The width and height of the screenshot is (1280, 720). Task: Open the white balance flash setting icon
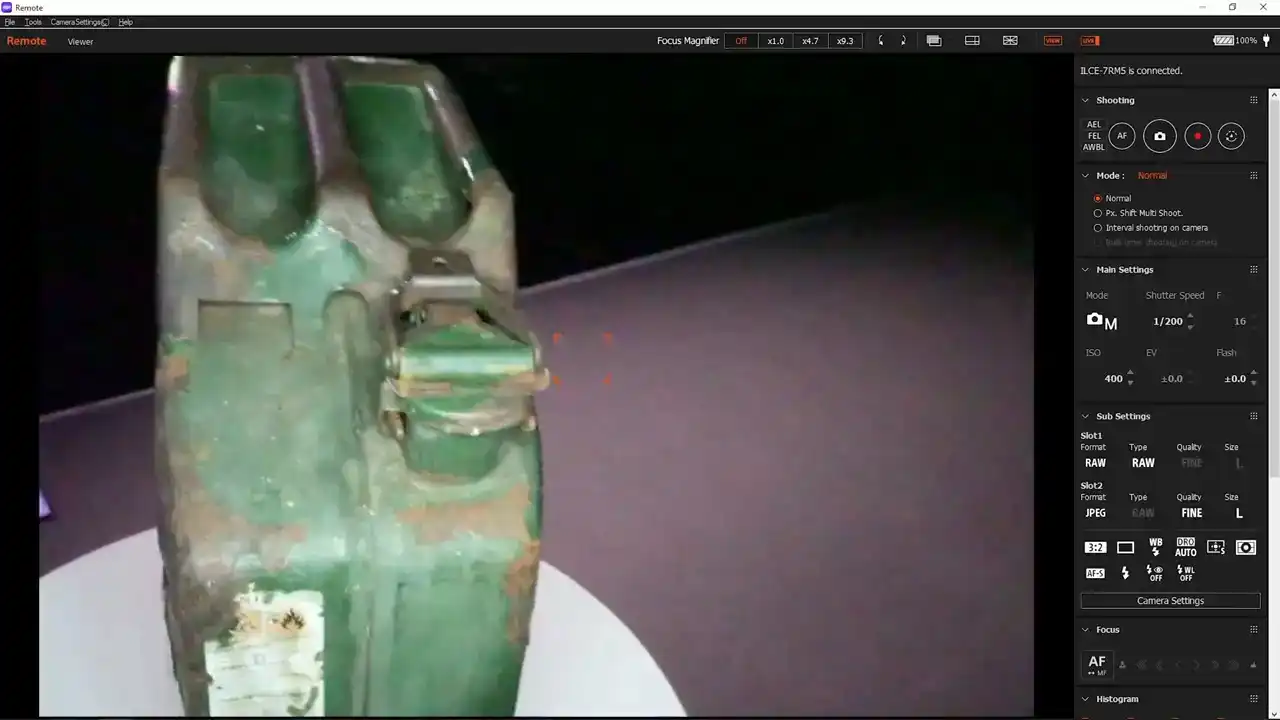tap(1155, 547)
